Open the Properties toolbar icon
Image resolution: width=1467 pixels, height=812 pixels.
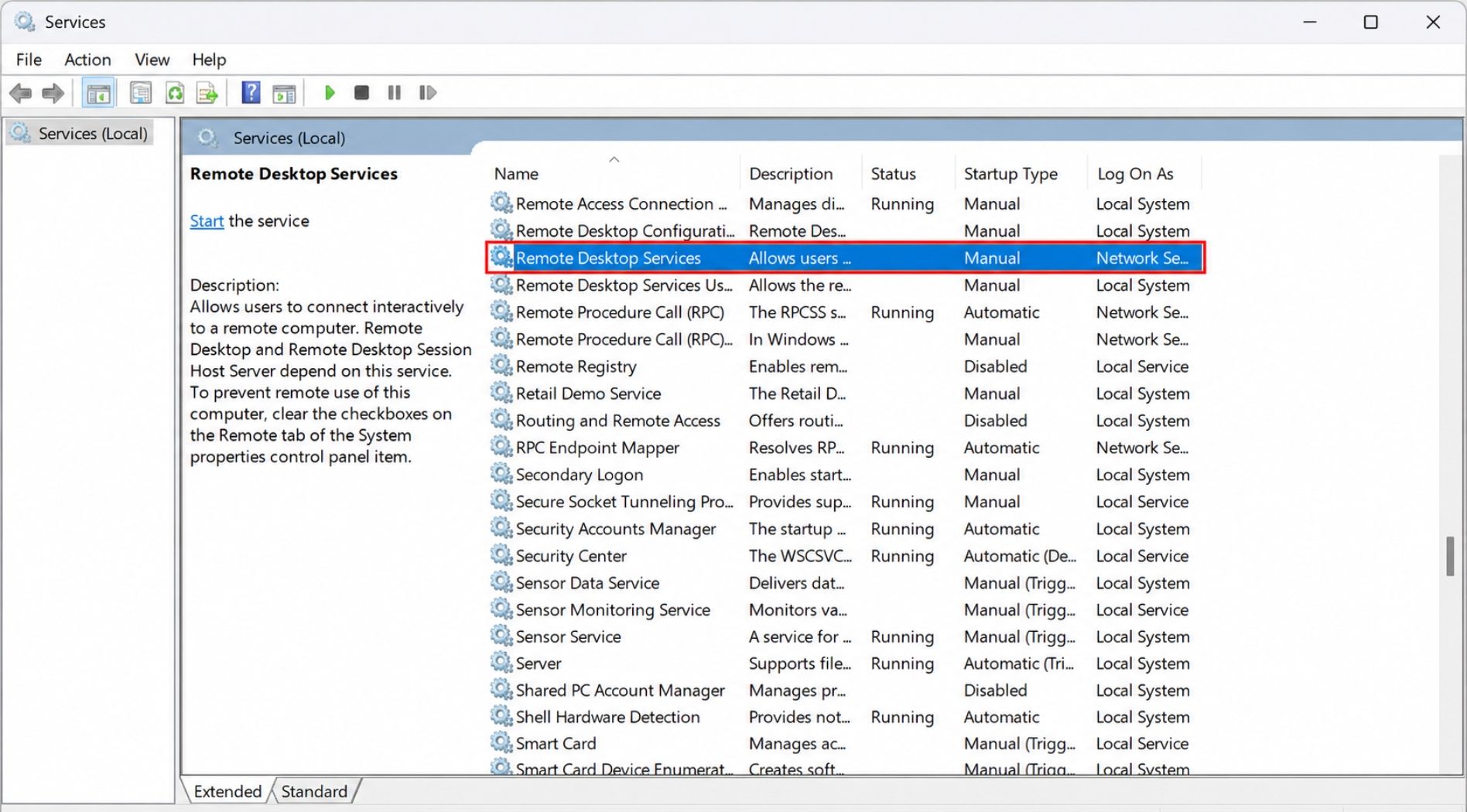[x=140, y=94]
